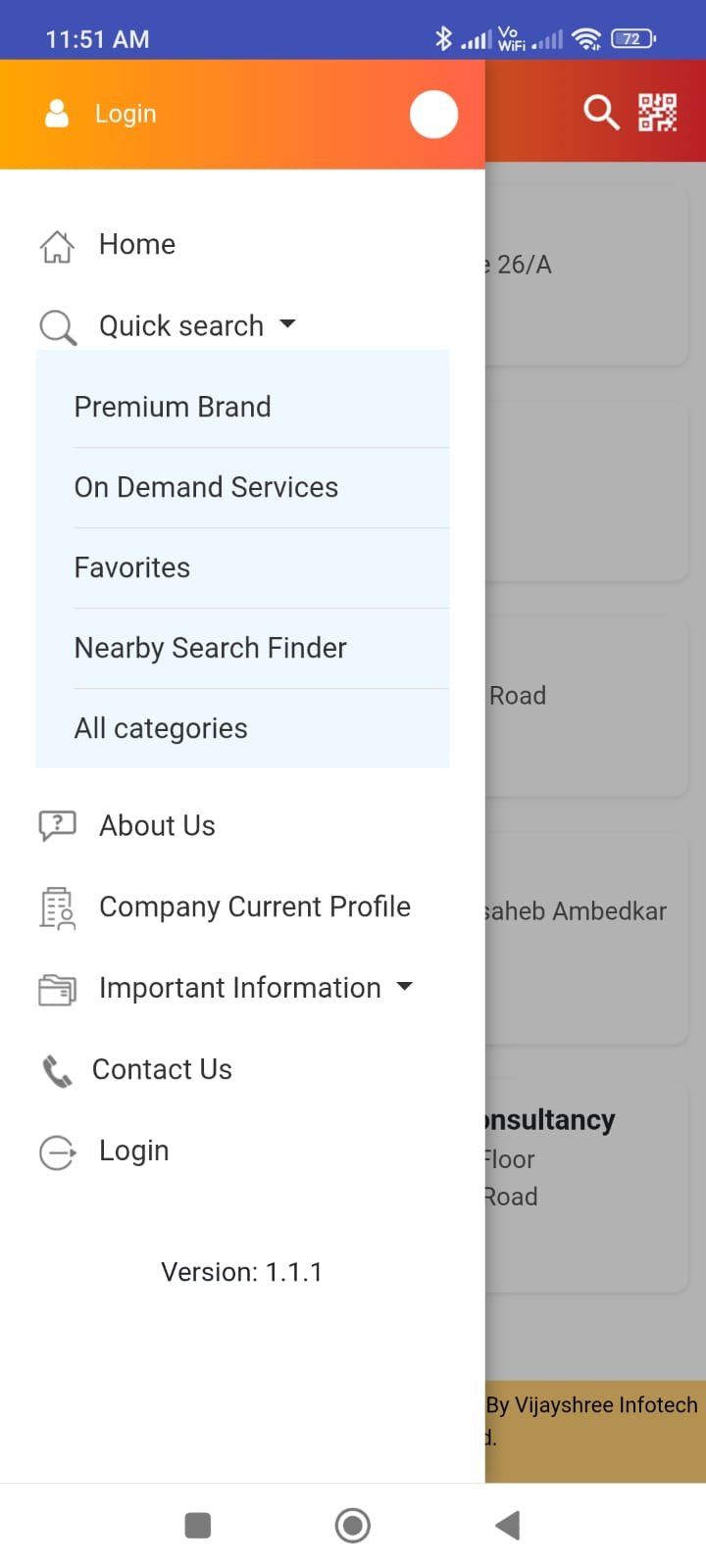Open Favorites from Quick search
706x1568 pixels.
132,567
